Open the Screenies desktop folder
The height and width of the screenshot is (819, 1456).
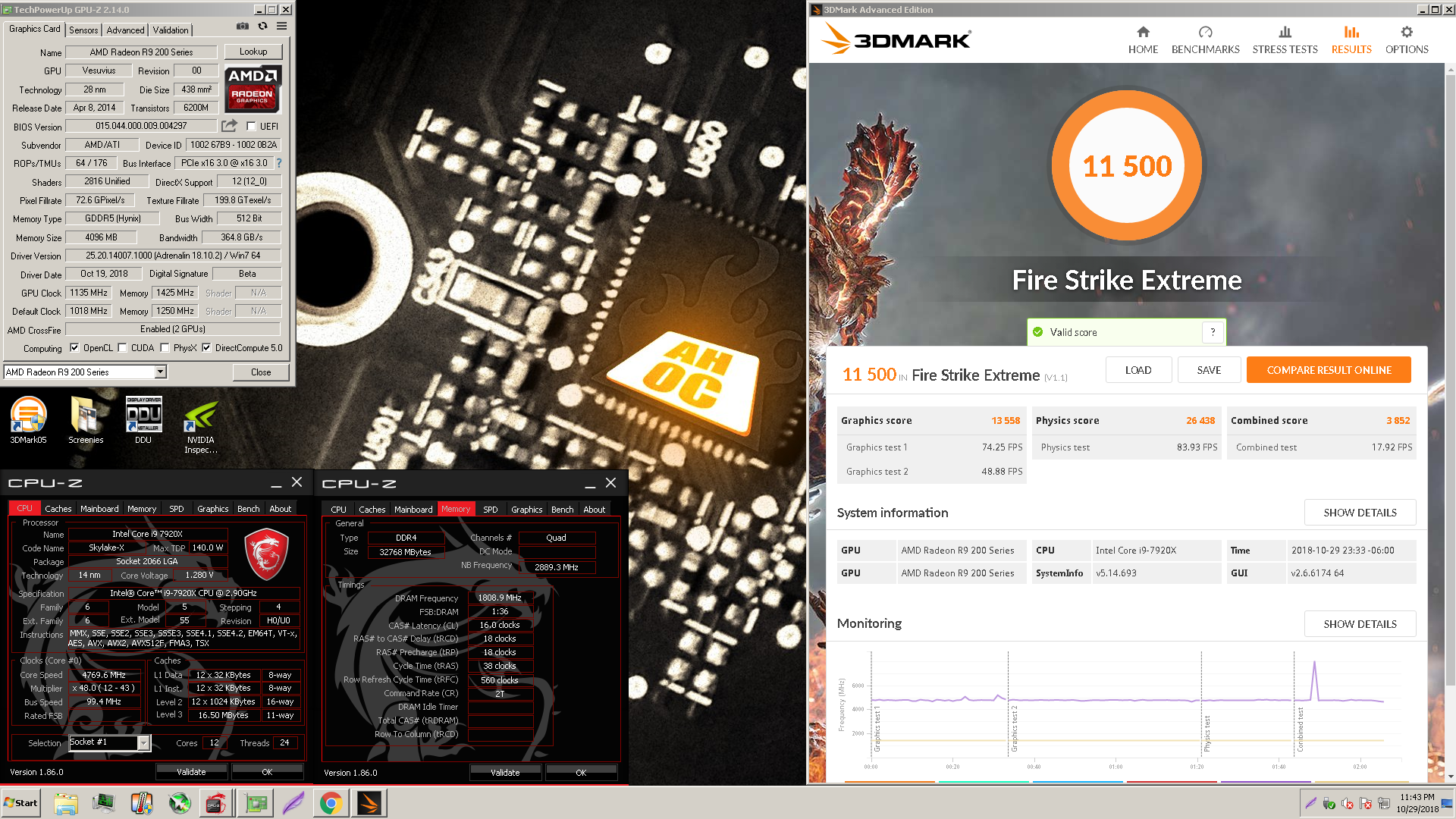point(86,420)
